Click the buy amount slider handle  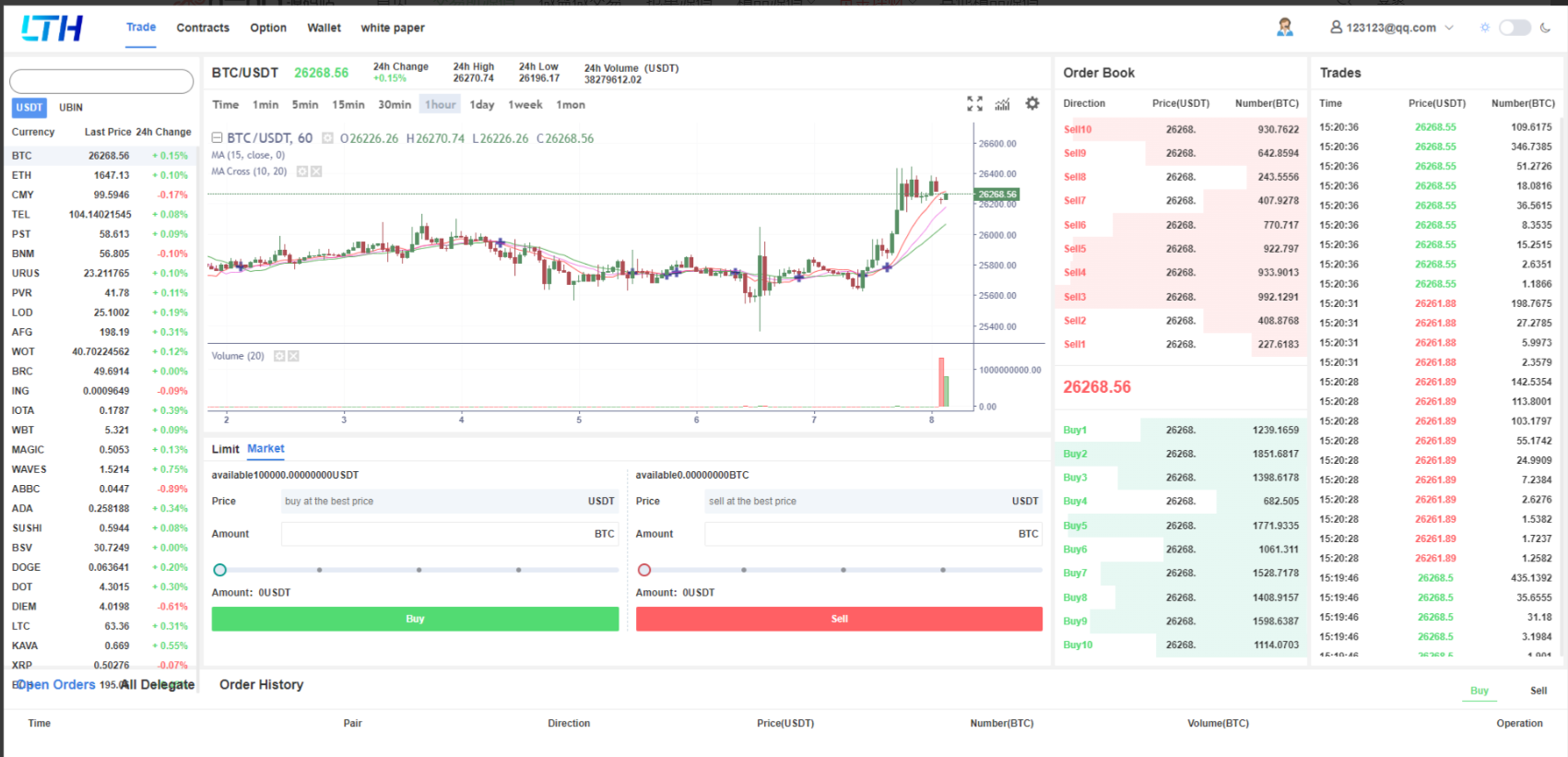tap(220, 570)
